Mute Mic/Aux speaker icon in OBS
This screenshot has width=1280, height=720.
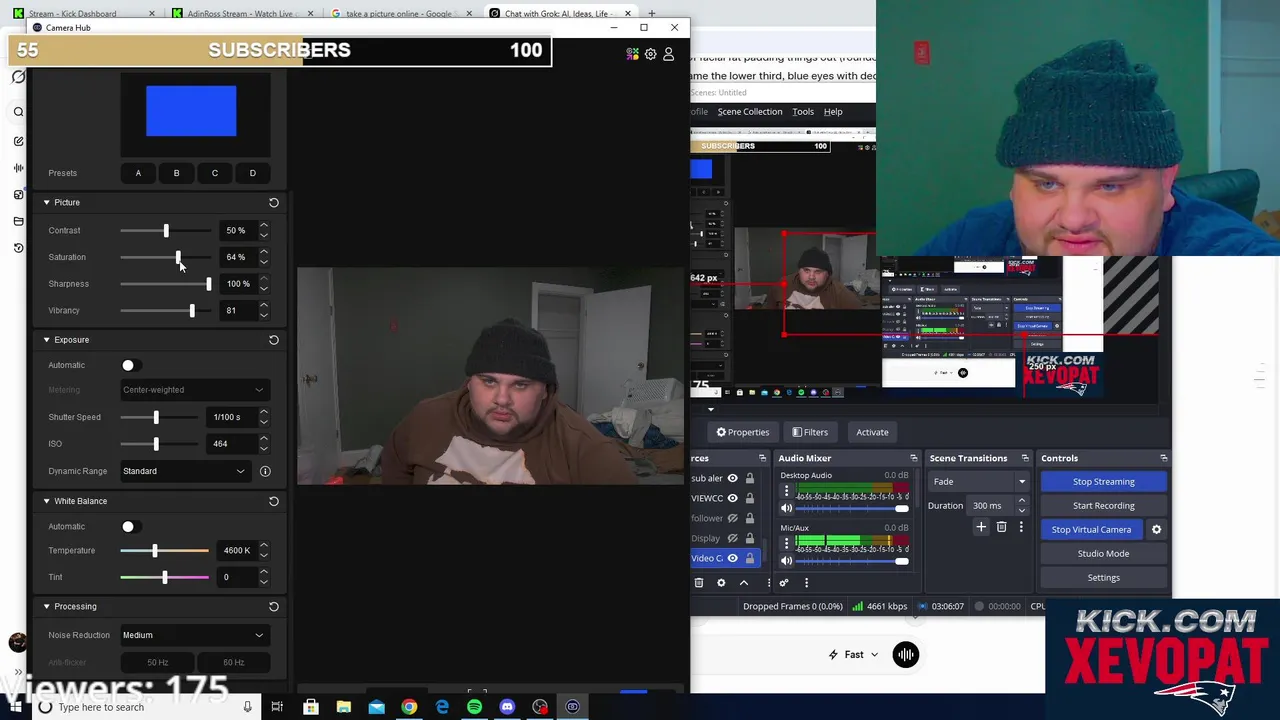tap(787, 561)
